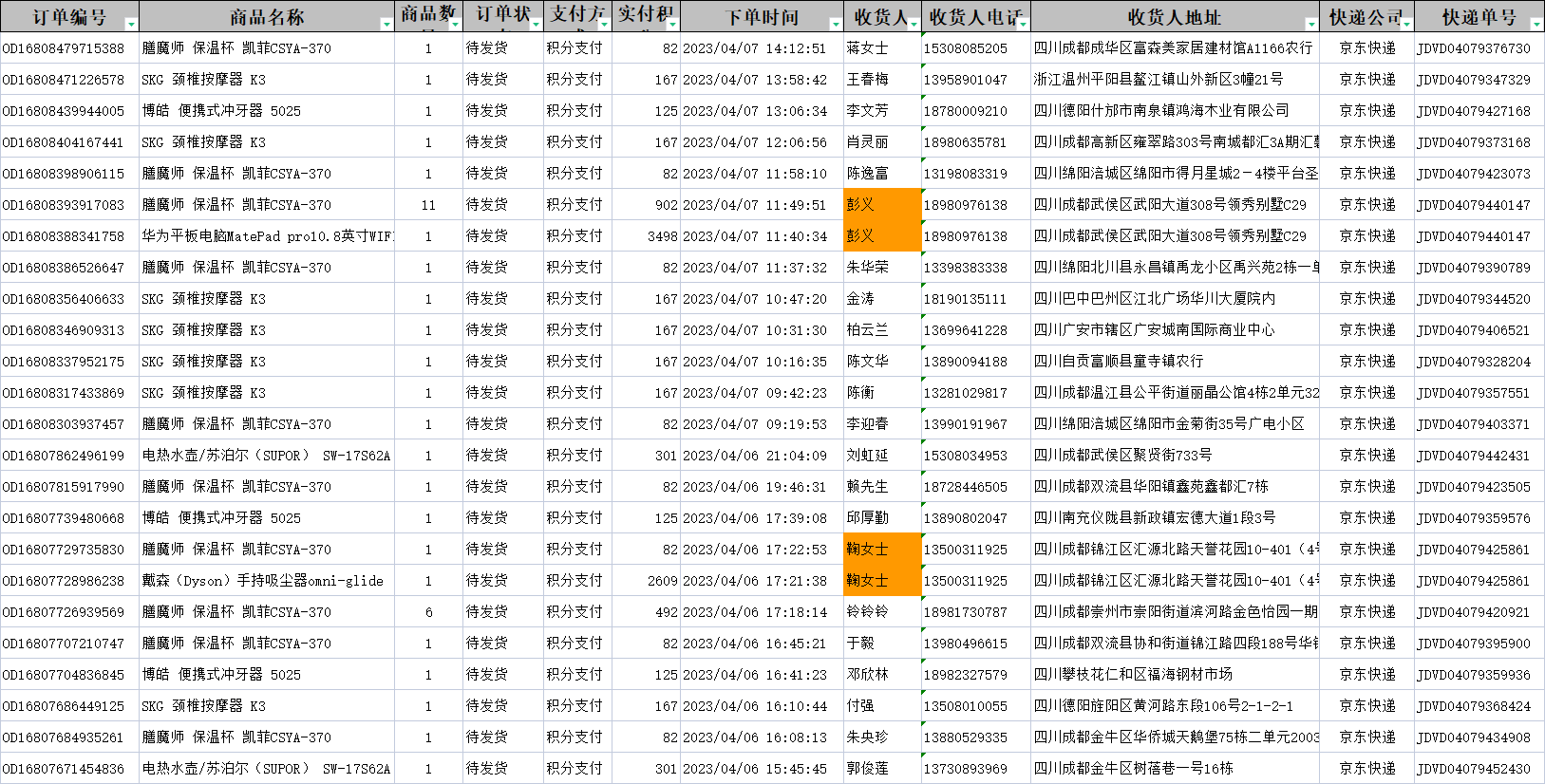Click orange 彭义 cell in the 11:49:51 row
The image size is (1545, 784).
(x=882, y=204)
